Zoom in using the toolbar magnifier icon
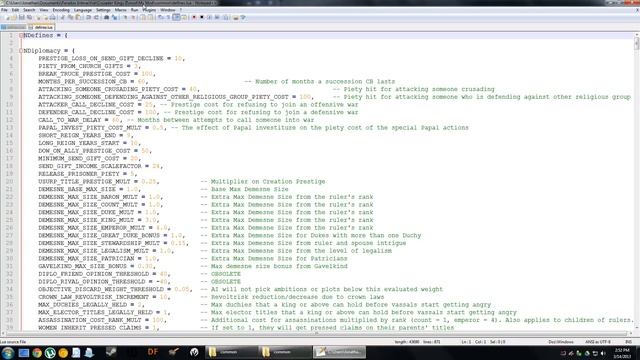This screenshot has height=360, width=640. coord(124,18)
